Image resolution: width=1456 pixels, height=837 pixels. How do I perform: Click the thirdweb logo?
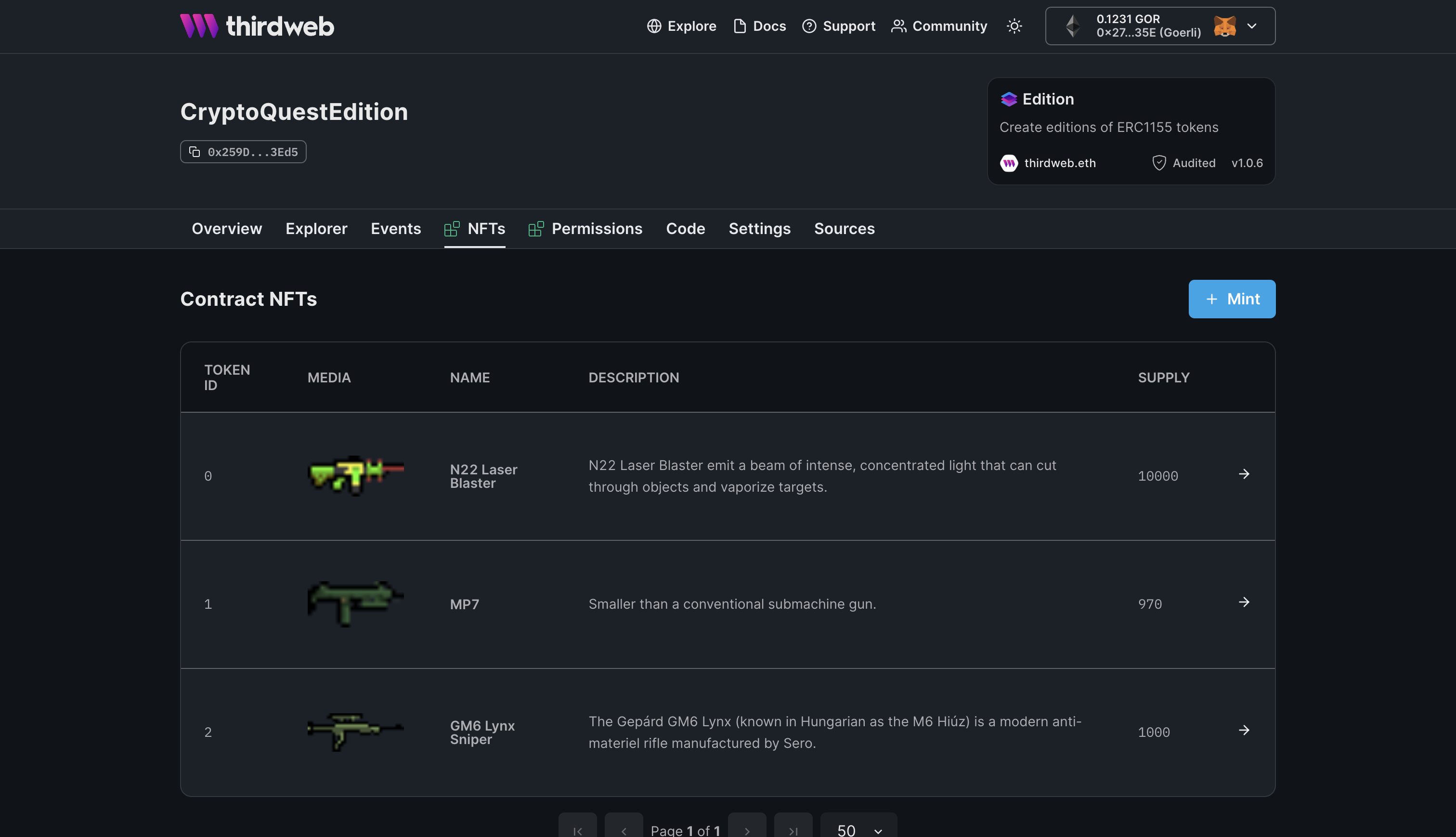point(257,26)
